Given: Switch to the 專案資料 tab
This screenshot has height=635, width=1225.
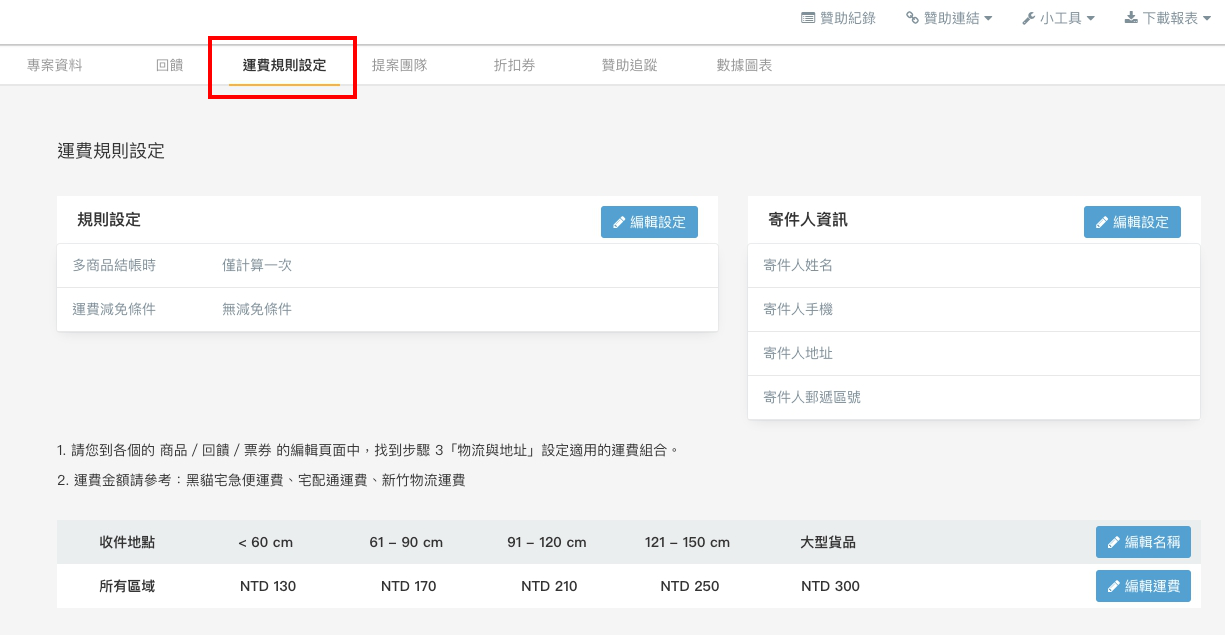Looking at the screenshot, I should pos(55,65).
